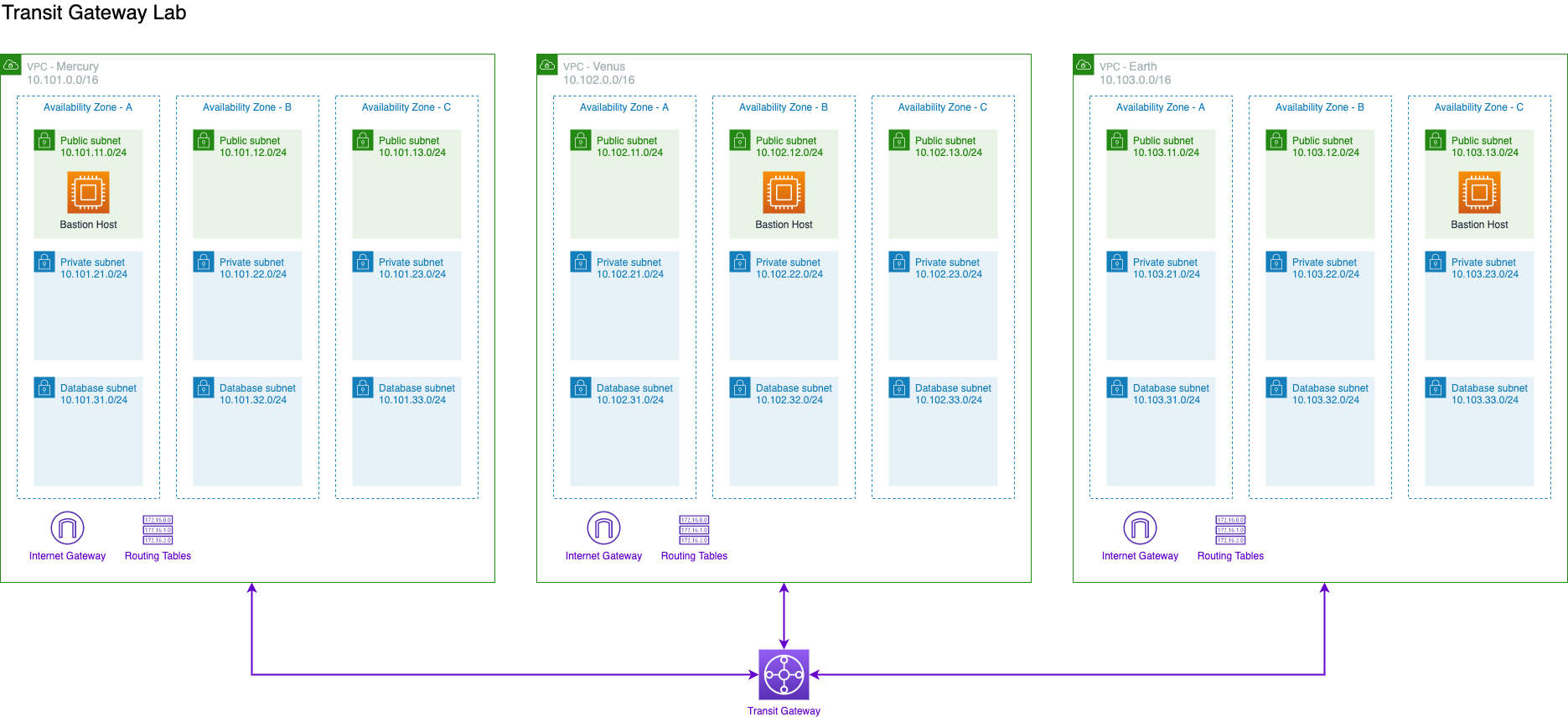Click the VPC Mercury cloud icon
The image size is (1568, 717).
coord(11,65)
